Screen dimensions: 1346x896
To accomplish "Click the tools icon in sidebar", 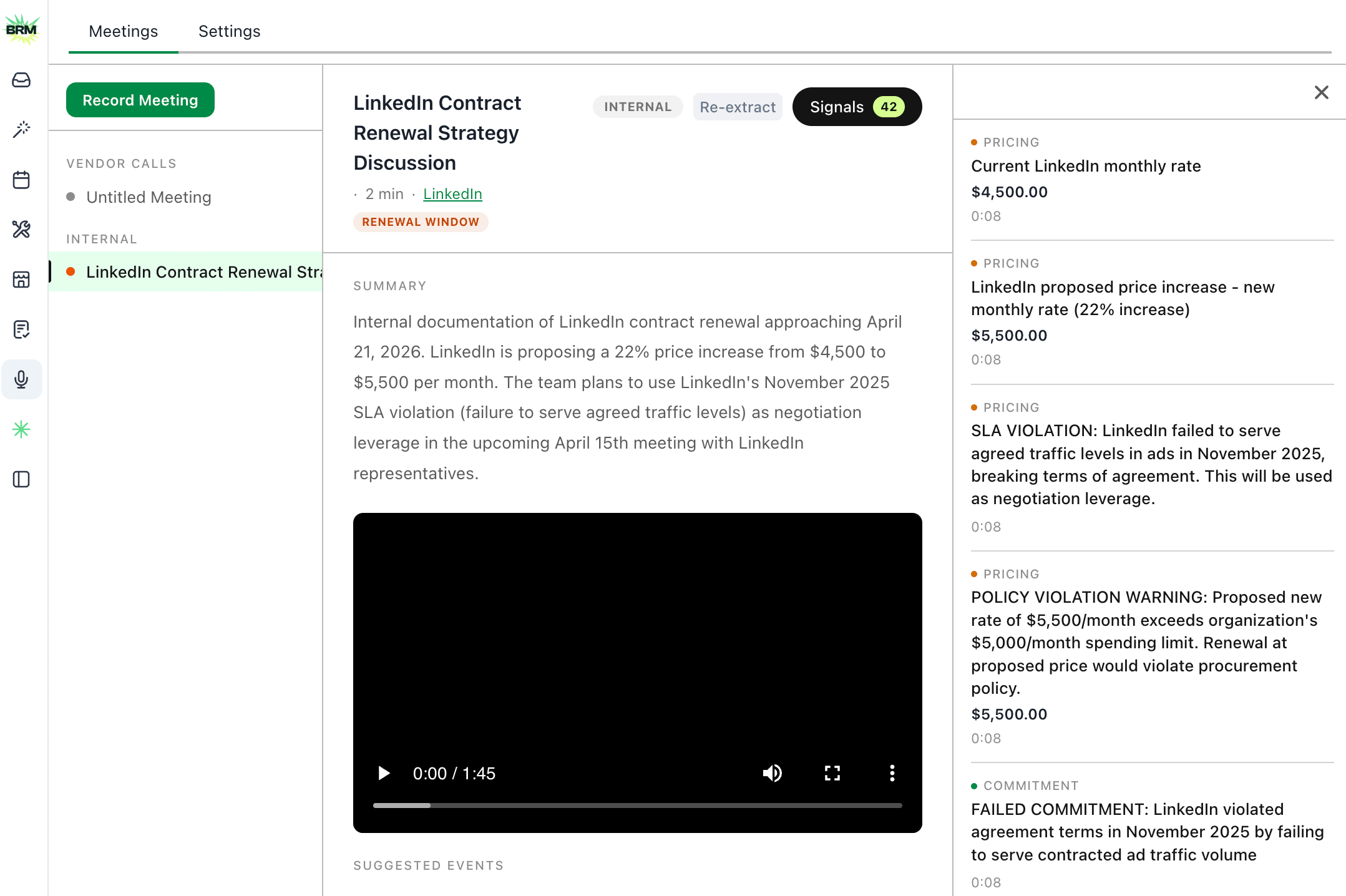I will [x=22, y=230].
